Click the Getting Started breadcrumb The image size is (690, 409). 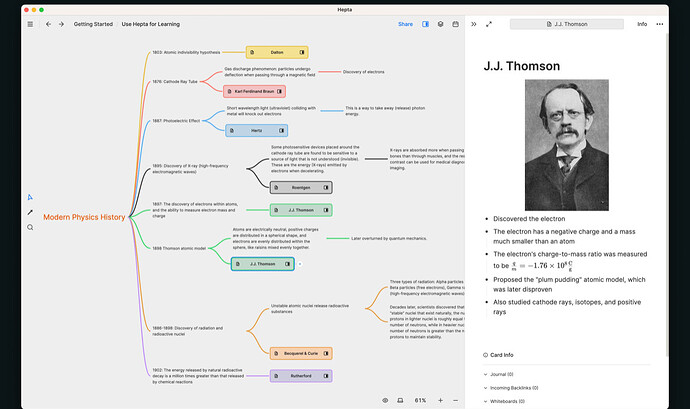click(x=93, y=24)
